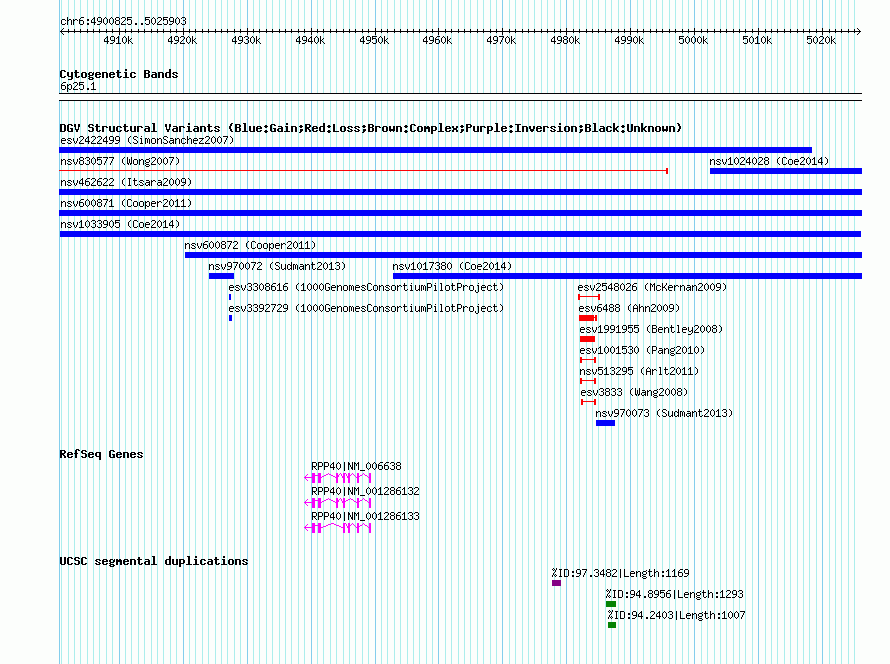Click the chr6:4900825..5025903 region label
The width and height of the screenshot is (890, 664).
[x=123, y=21]
